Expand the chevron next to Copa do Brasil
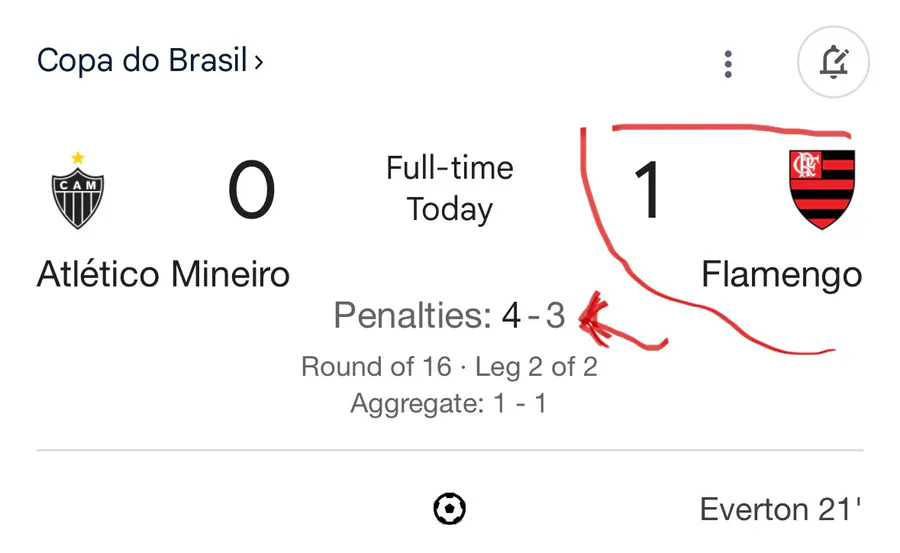The image size is (900, 553). (x=259, y=61)
